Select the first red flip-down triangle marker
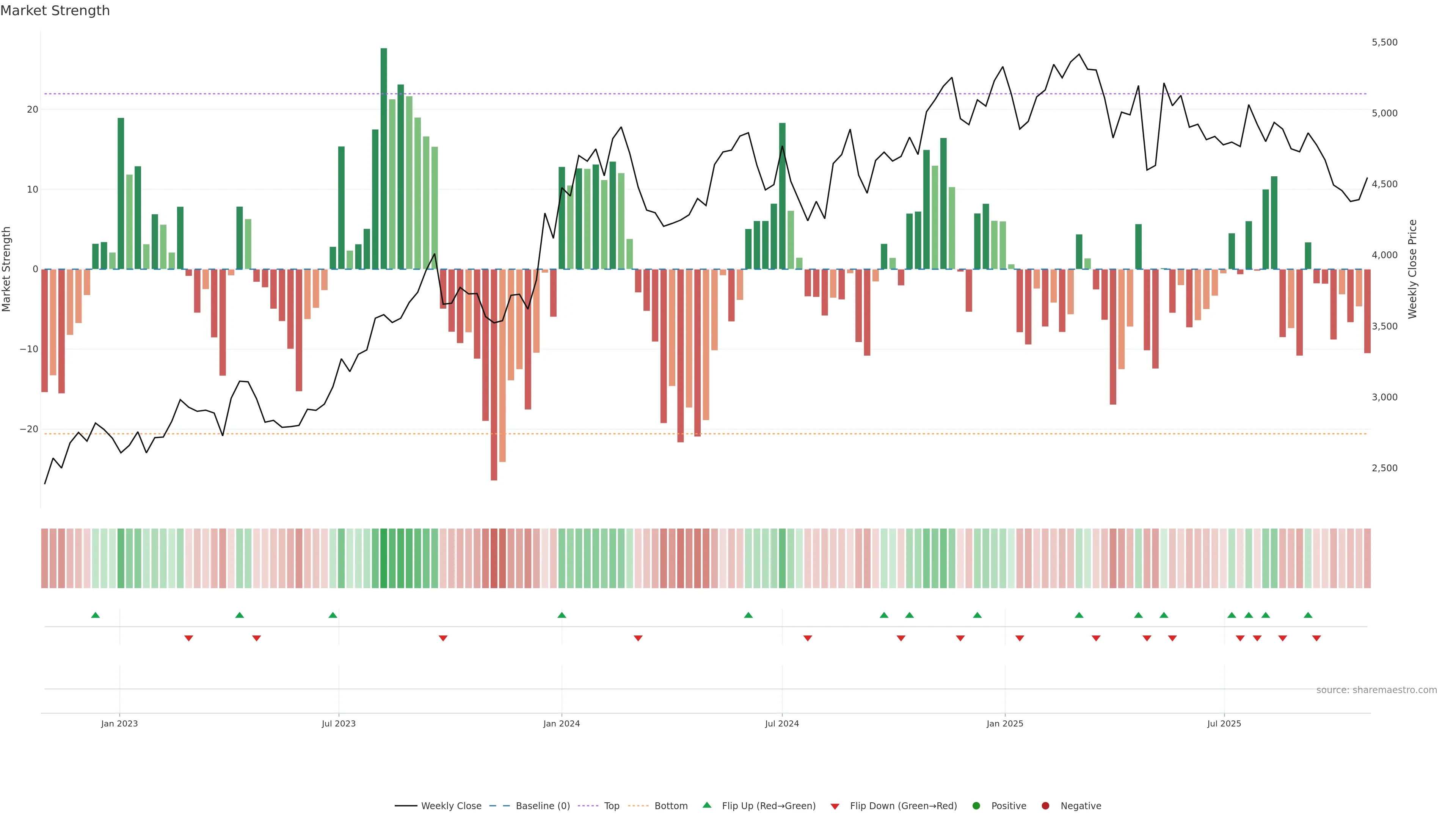The width and height of the screenshot is (1456, 819). pyautogui.click(x=189, y=638)
